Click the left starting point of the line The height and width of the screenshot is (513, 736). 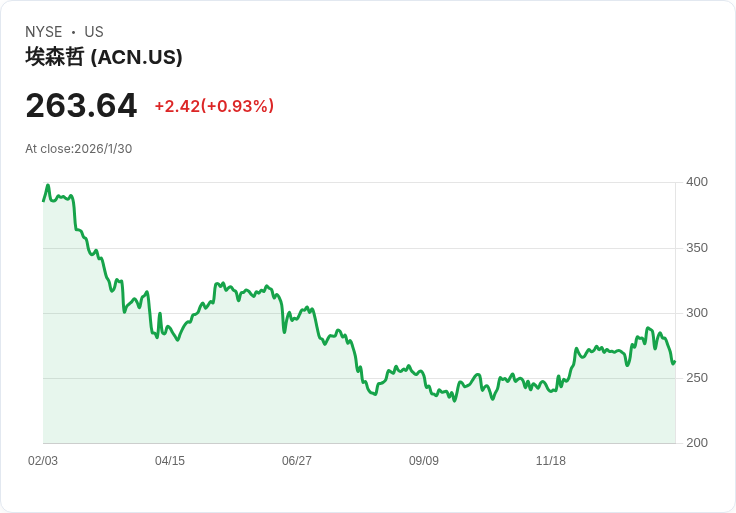click(43, 201)
